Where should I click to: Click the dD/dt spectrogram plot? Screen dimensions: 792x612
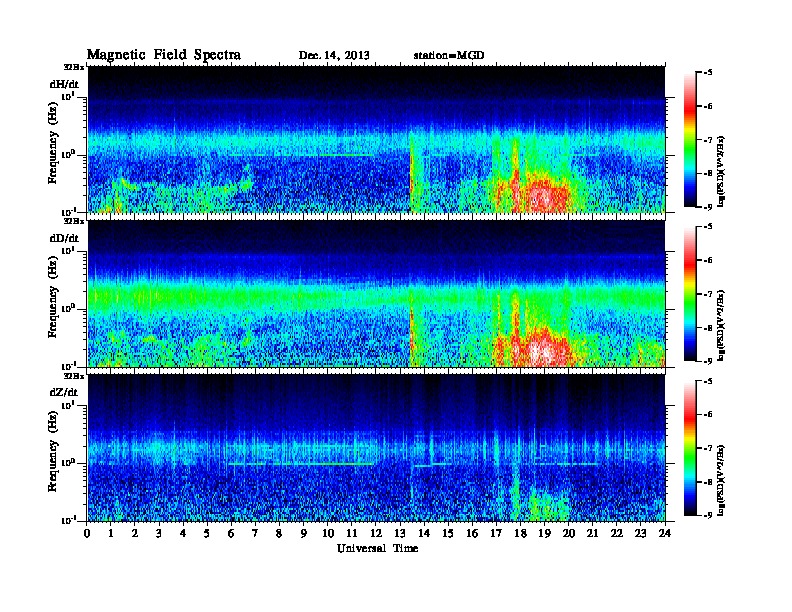376,293
